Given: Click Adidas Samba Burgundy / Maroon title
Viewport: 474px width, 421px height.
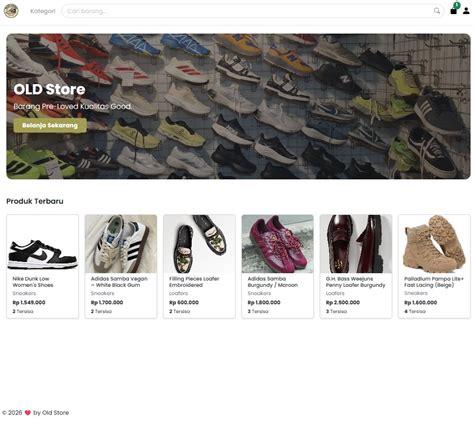Looking at the screenshot, I should [x=273, y=282].
